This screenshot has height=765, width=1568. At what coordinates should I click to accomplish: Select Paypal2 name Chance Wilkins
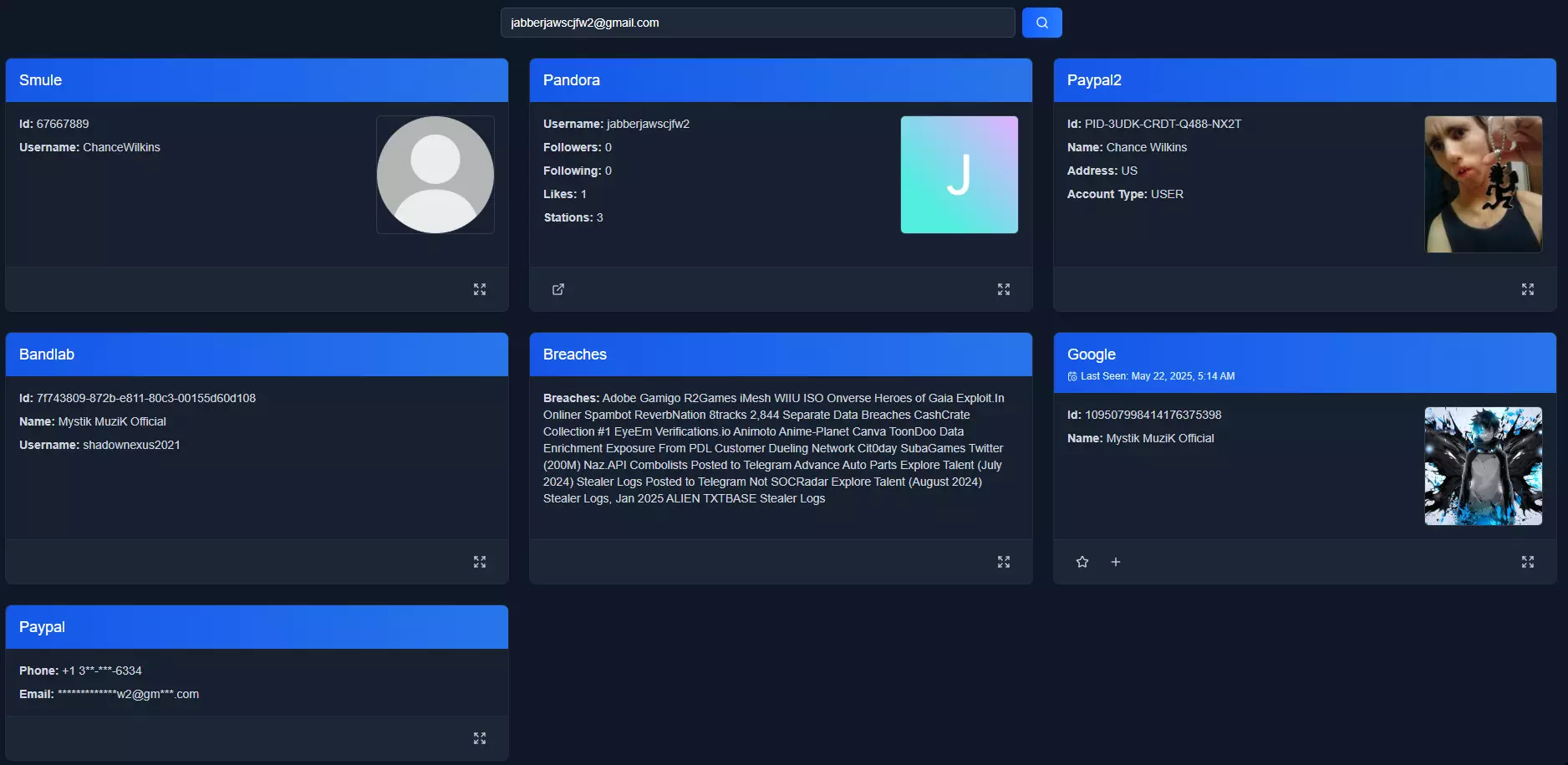[1147, 147]
